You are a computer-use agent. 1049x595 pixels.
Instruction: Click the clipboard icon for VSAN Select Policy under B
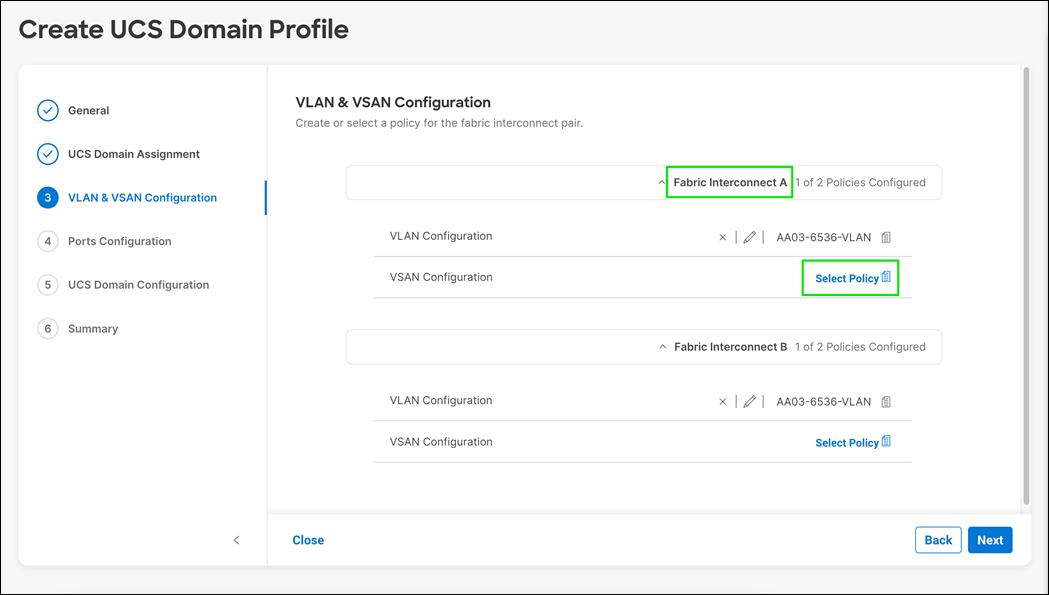pyautogui.click(x=885, y=441)
